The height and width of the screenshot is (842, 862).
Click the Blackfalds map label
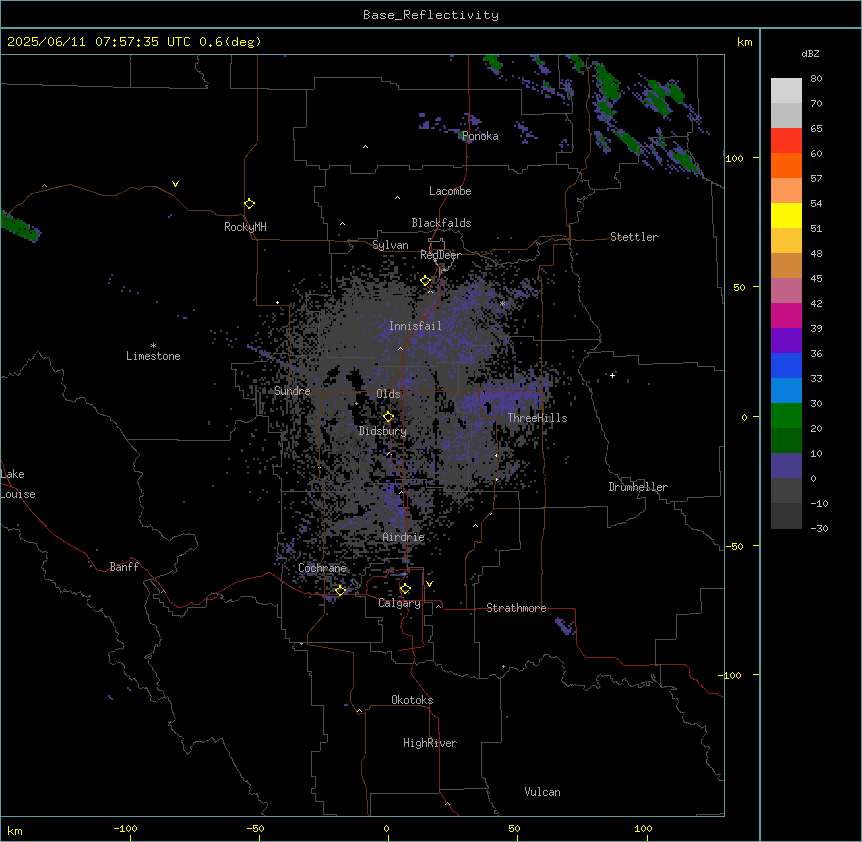(441, 223)
